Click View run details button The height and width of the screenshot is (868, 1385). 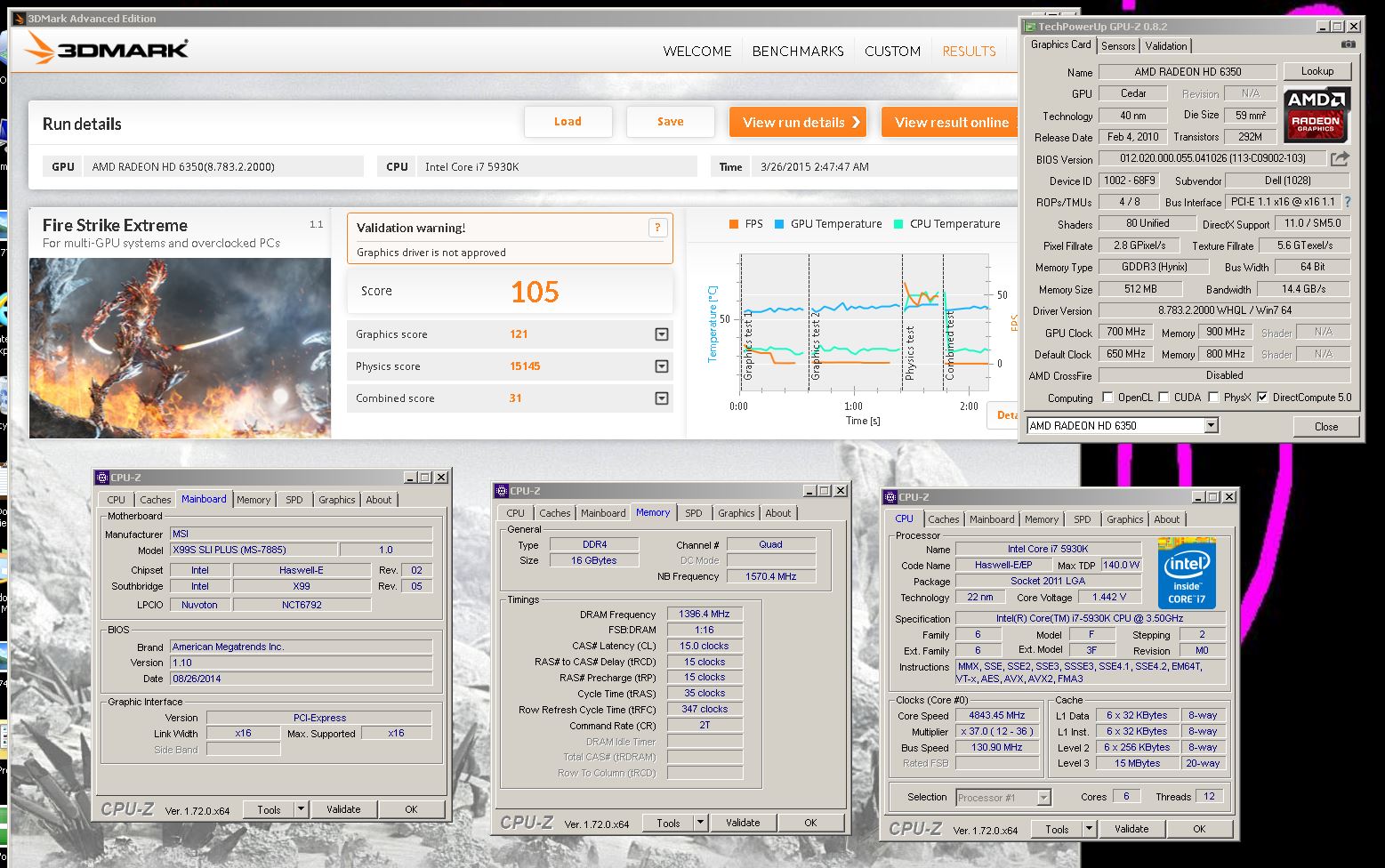coord(798,122)
